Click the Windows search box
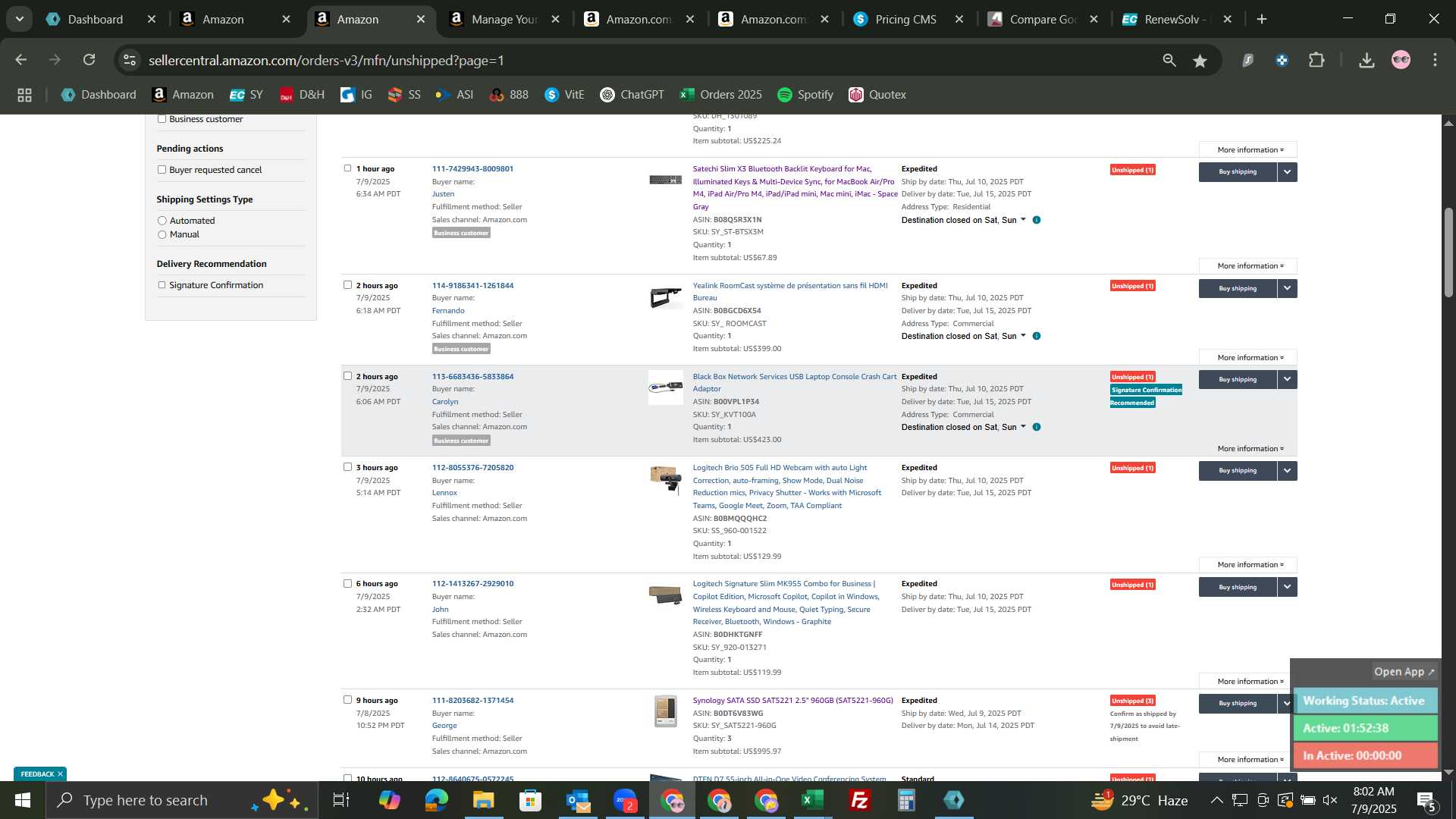Image resolution: width=1456 pixels, height=819 pixels. click(x=182, y=800)
